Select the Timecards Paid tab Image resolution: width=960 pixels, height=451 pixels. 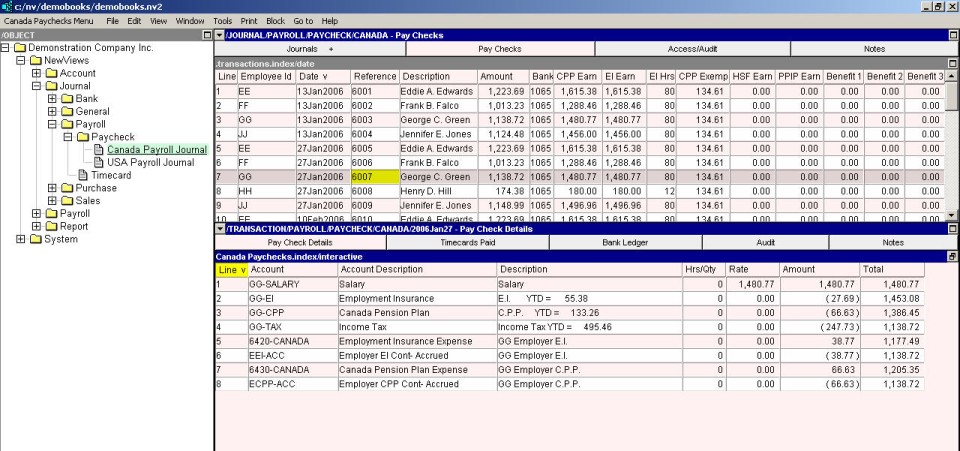click(470, 242)
